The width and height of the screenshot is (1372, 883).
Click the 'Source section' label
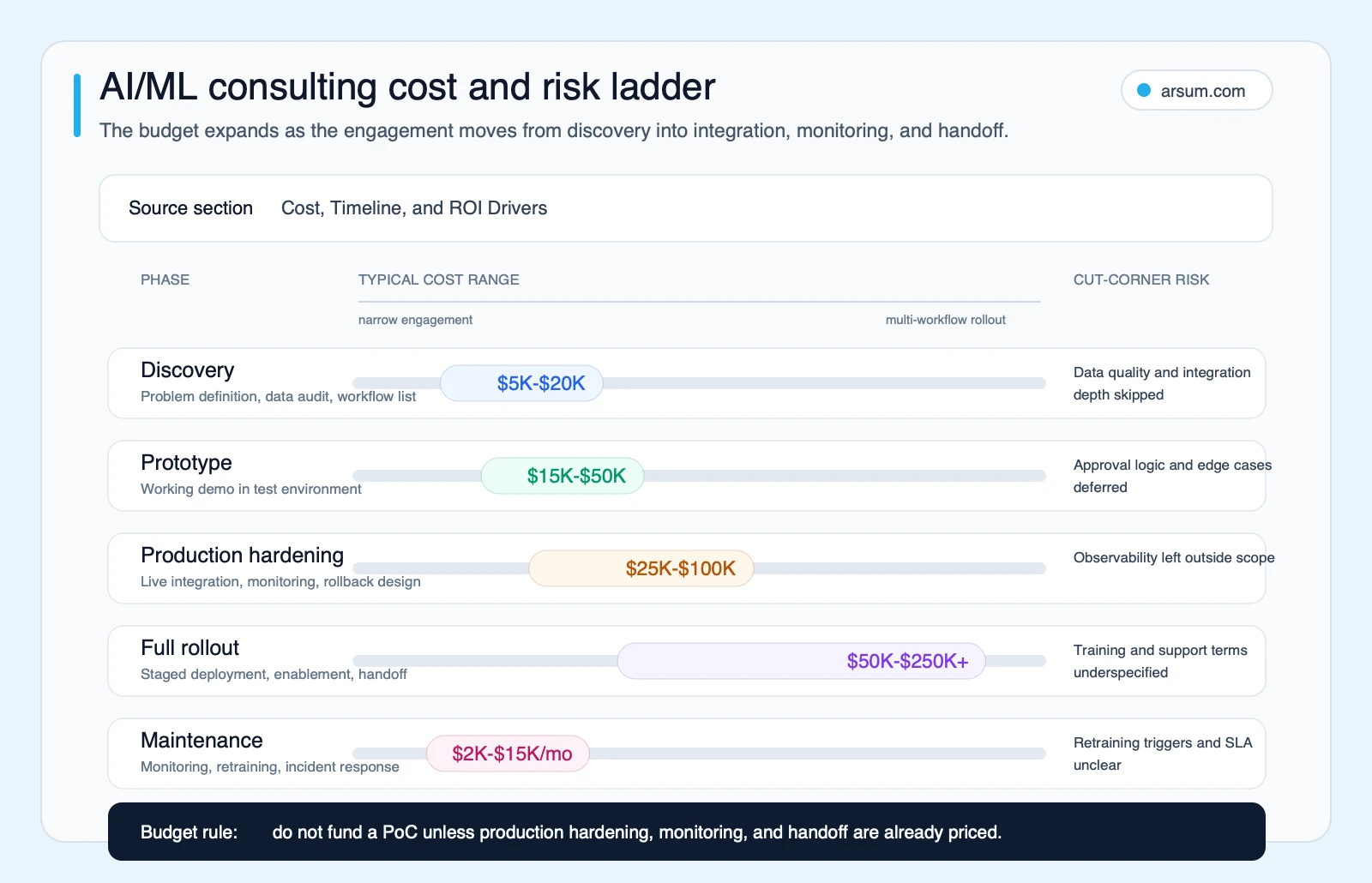click(x=190, y=208)
